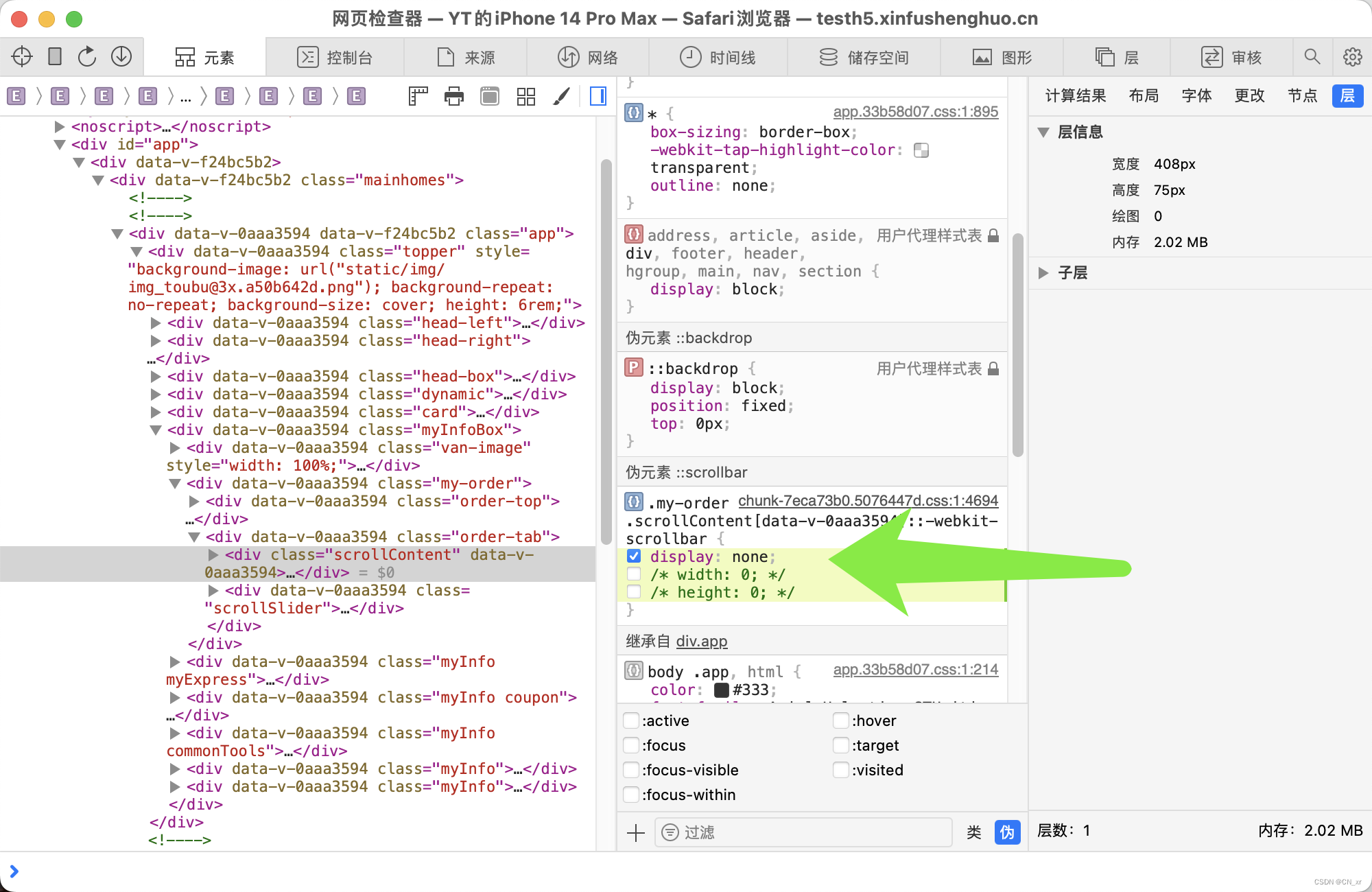This screenshot has width=1372, height=892.
Task: Reload the page via inspector toolbar icon
Action: tap(87, 56)
